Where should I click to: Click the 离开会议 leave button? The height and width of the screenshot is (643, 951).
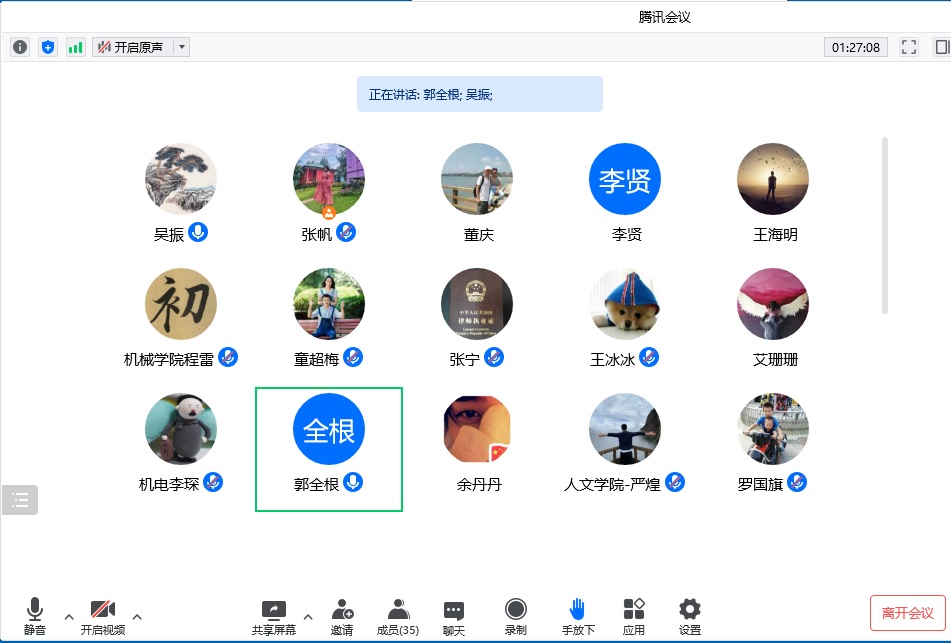click(x=907, y=612)
